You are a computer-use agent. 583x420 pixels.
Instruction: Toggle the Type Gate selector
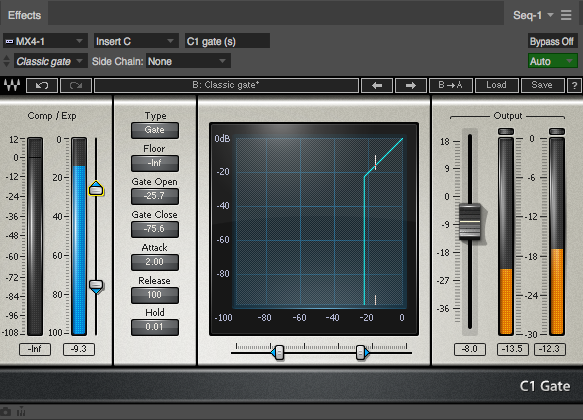point(155,130)
